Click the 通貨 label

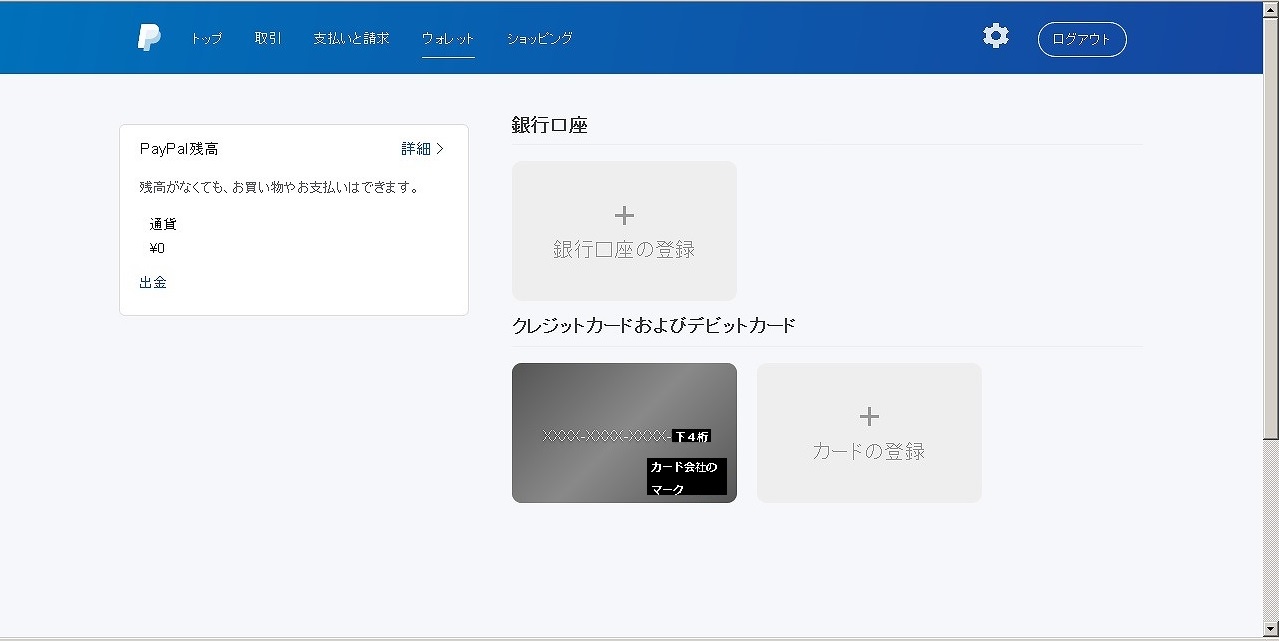click(163, 225)
